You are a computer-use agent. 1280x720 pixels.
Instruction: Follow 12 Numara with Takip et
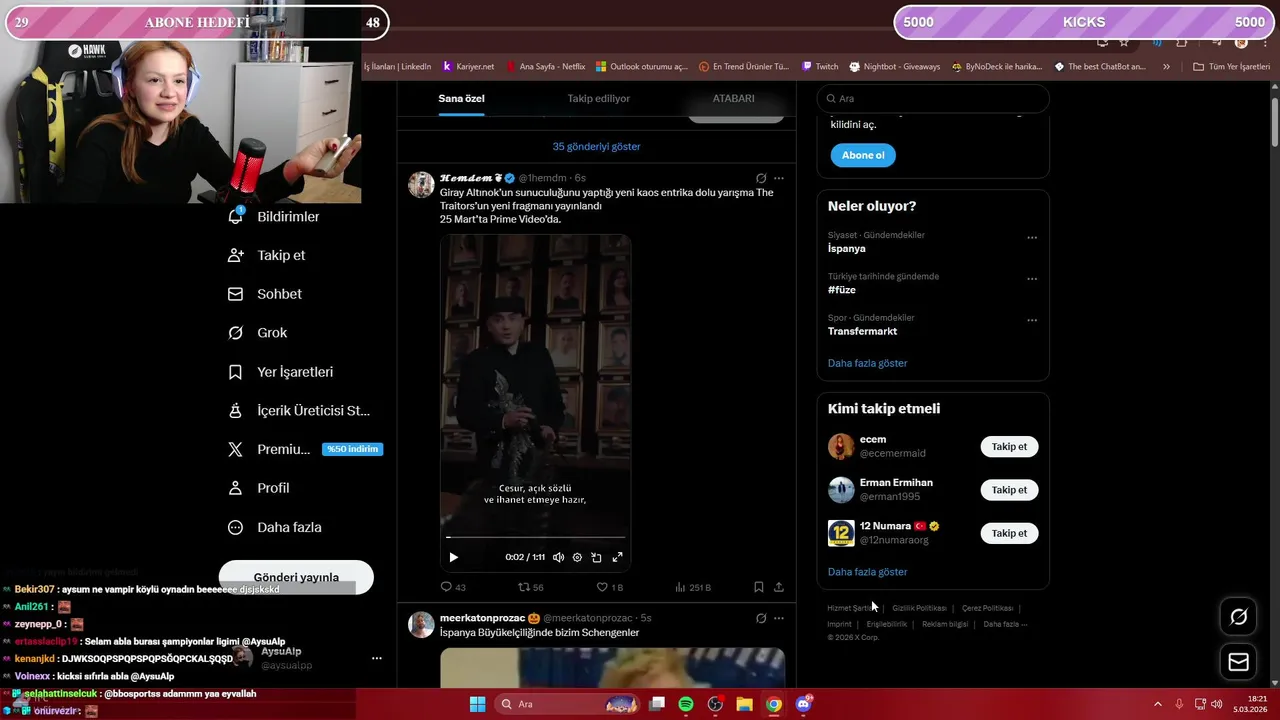(x=1009, y=533)
